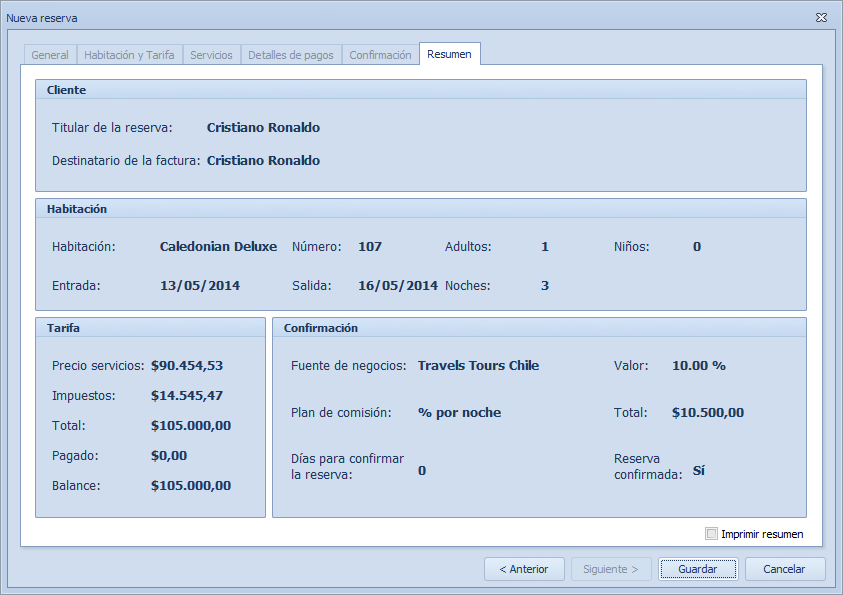
Task: Click the active Resumen tab
Action: (449, 54)
